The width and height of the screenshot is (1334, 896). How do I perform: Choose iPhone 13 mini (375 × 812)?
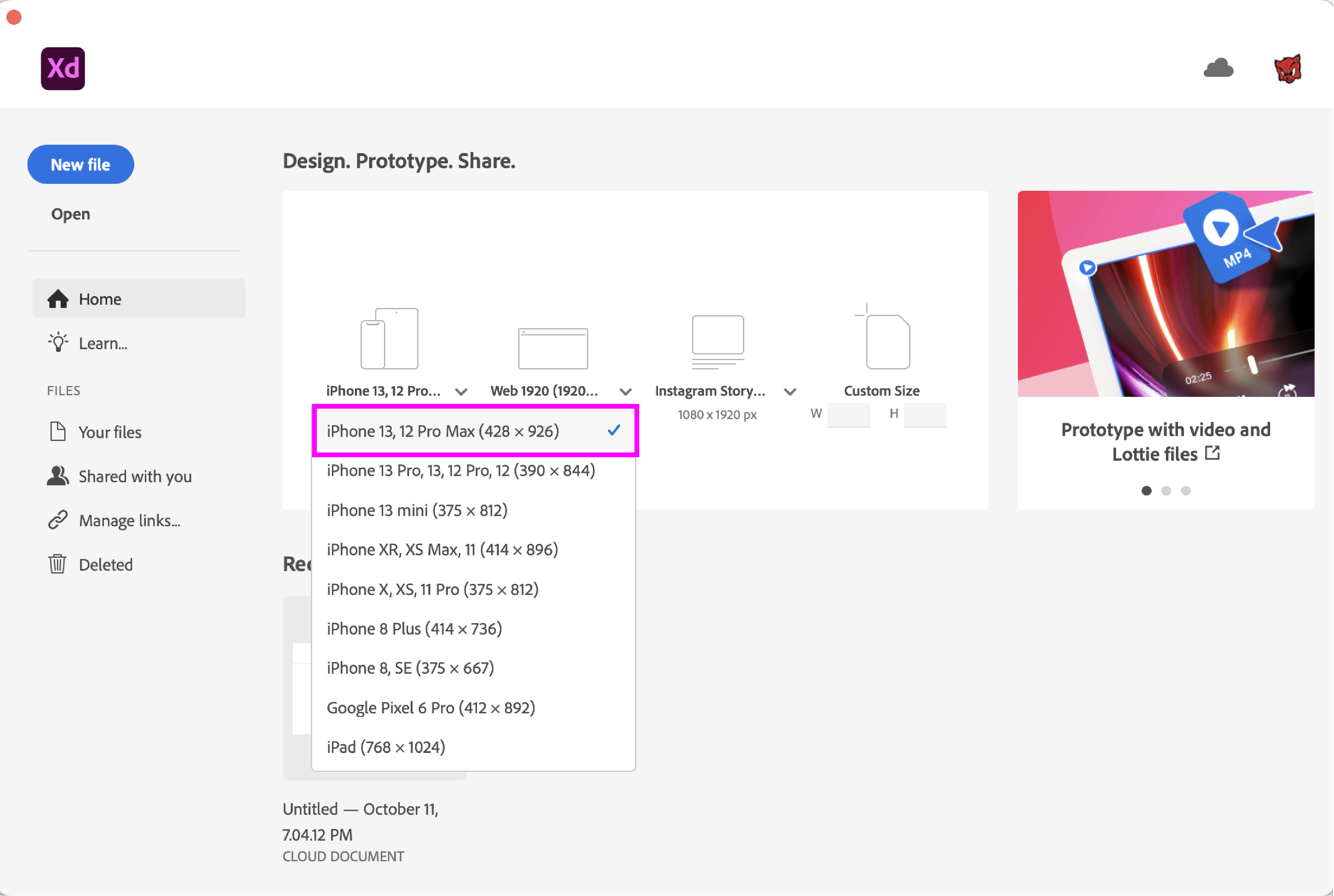click(x=417, y=510)
